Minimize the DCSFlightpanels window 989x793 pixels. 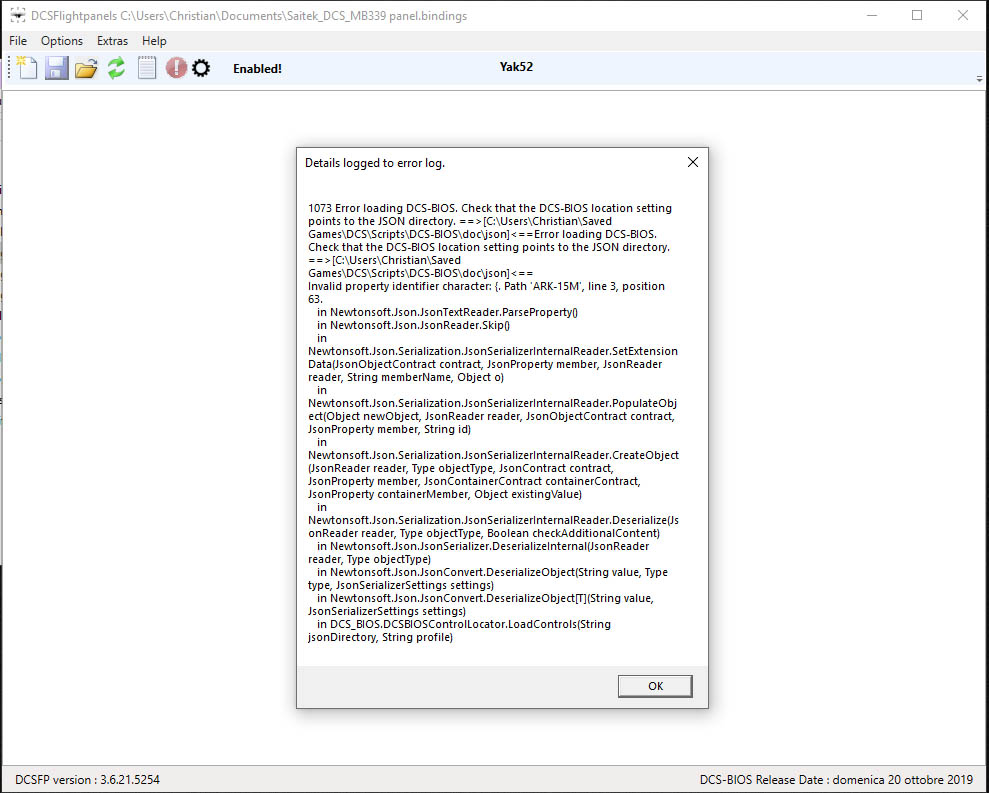coord(872,15)
